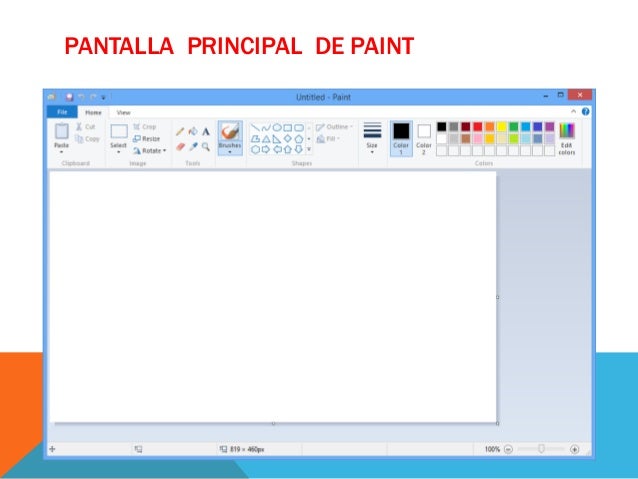The image size is (638, 479).
Task: Pick the purple color swatch
Action: [x=550, y=127]
